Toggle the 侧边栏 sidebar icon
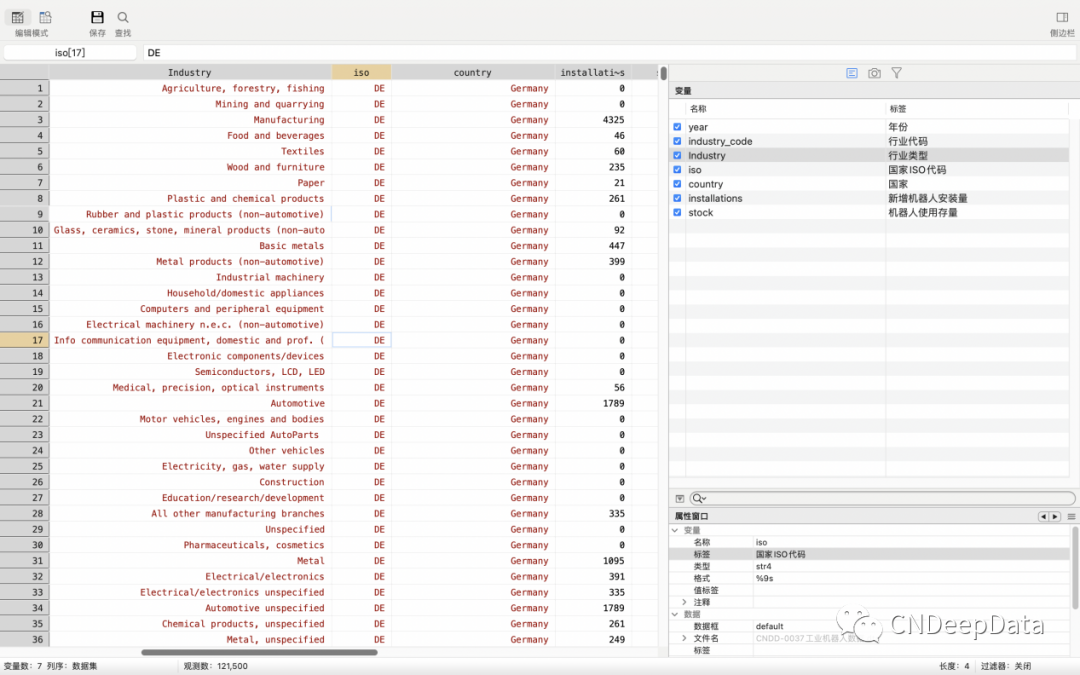 pos(1062,17)
